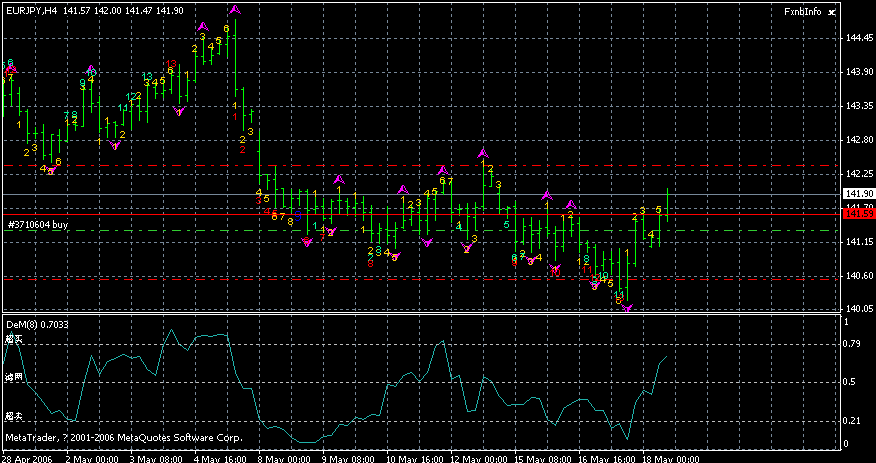Screen dimensions: 876x463
Task: Click the red 141.59 order price tag
Action: (x=858, y=214)
